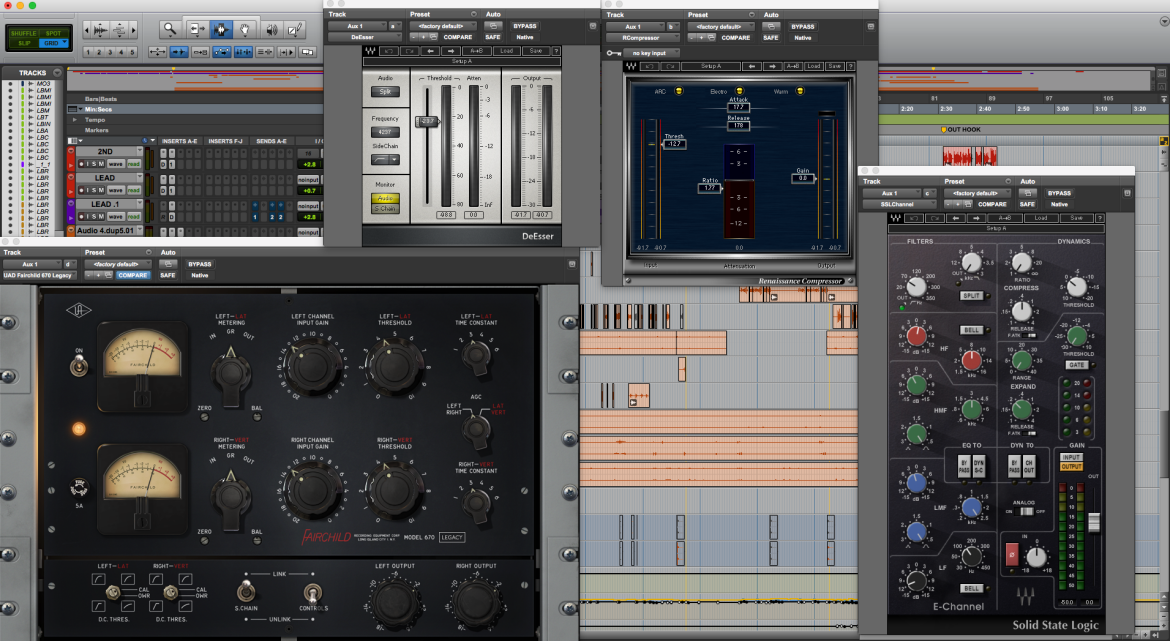Select the Pencil tool

click(x=295, y=30)
